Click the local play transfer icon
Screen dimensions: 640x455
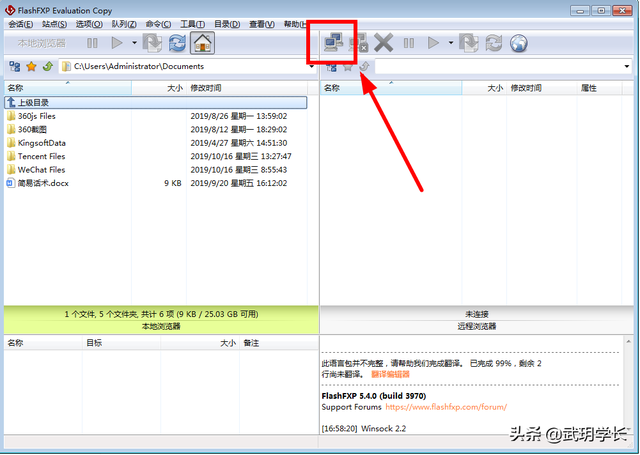point(117,43)
